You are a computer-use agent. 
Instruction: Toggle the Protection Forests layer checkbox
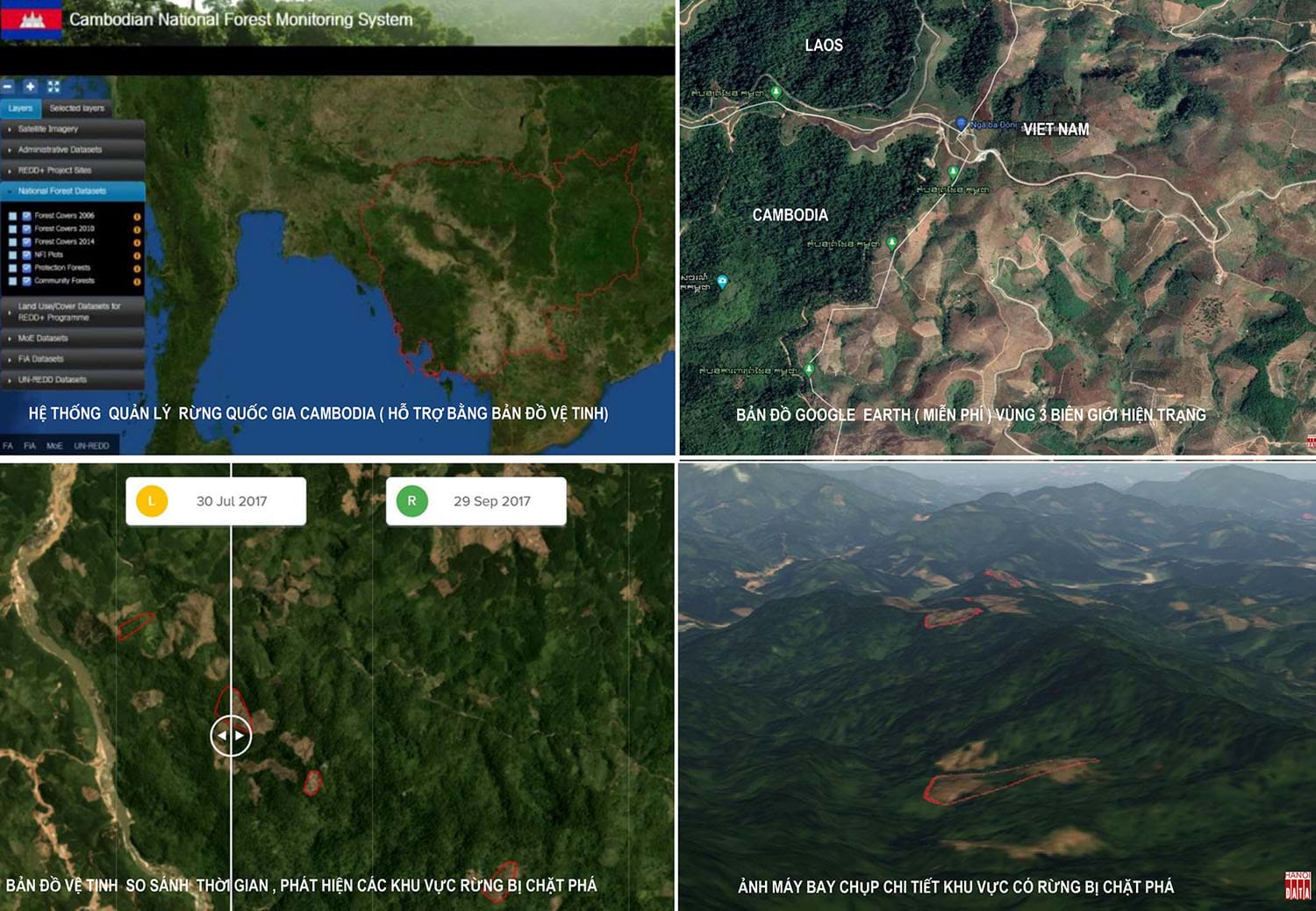click(x=27, y=269)
